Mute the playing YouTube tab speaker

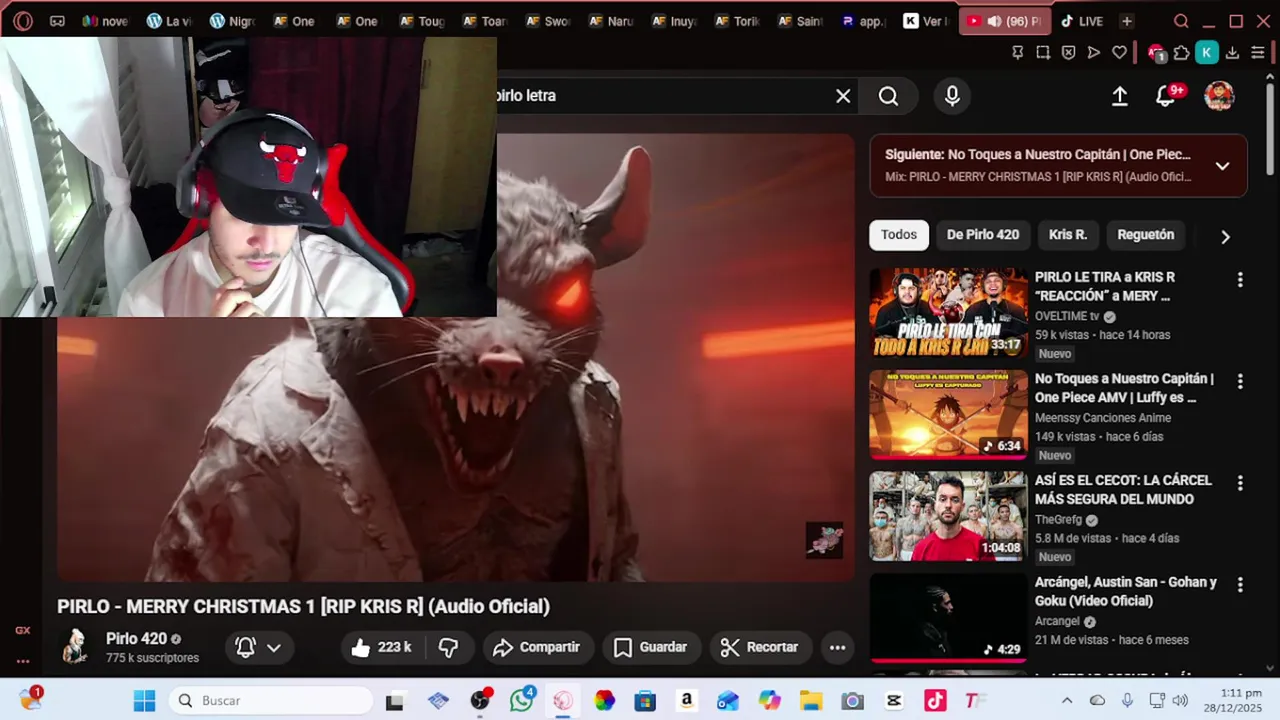pos(994,21)
